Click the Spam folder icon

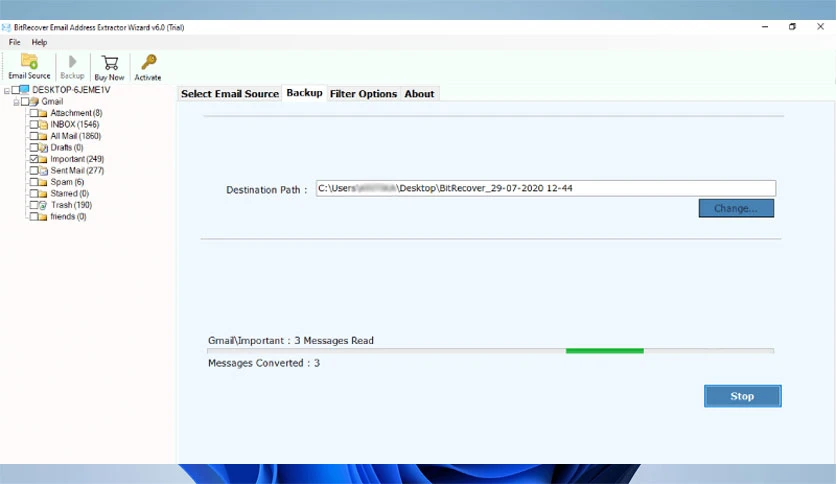(x=43, y=182)
